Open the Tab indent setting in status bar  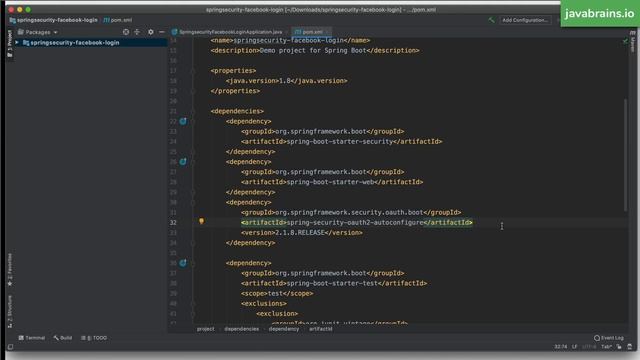[607, 347]
